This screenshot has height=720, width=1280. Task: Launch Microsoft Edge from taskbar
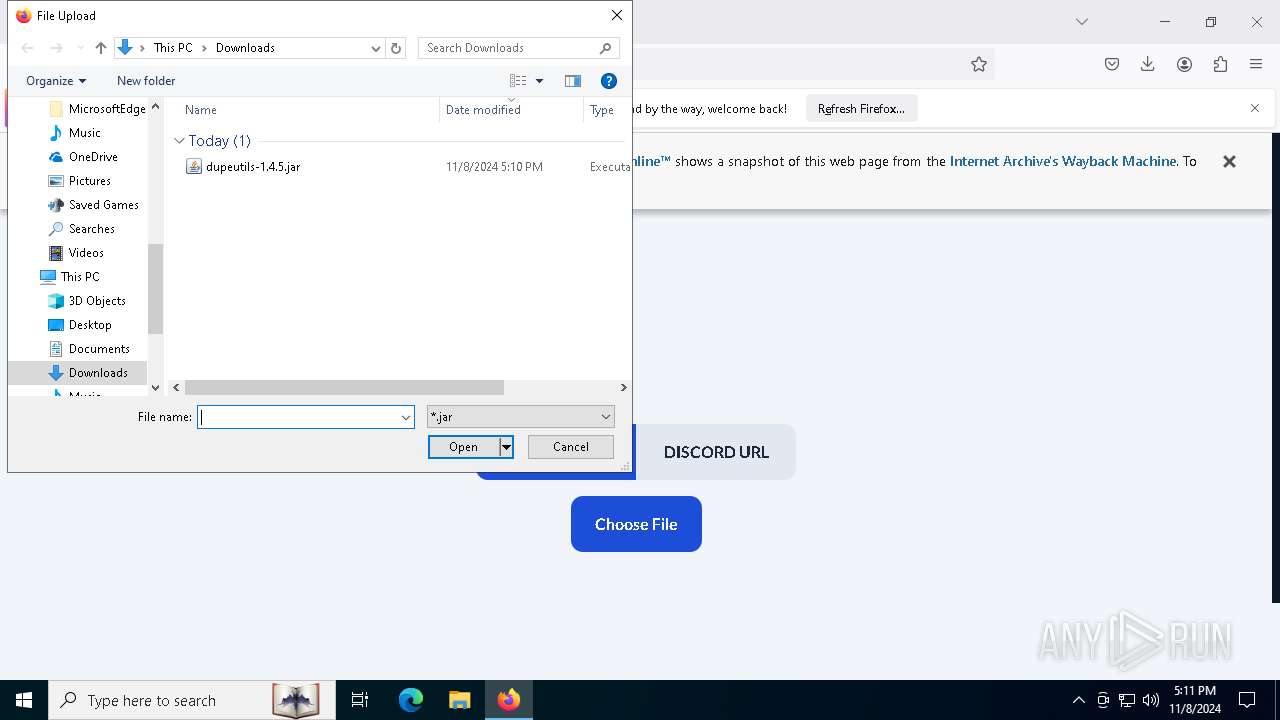[411, 700]
